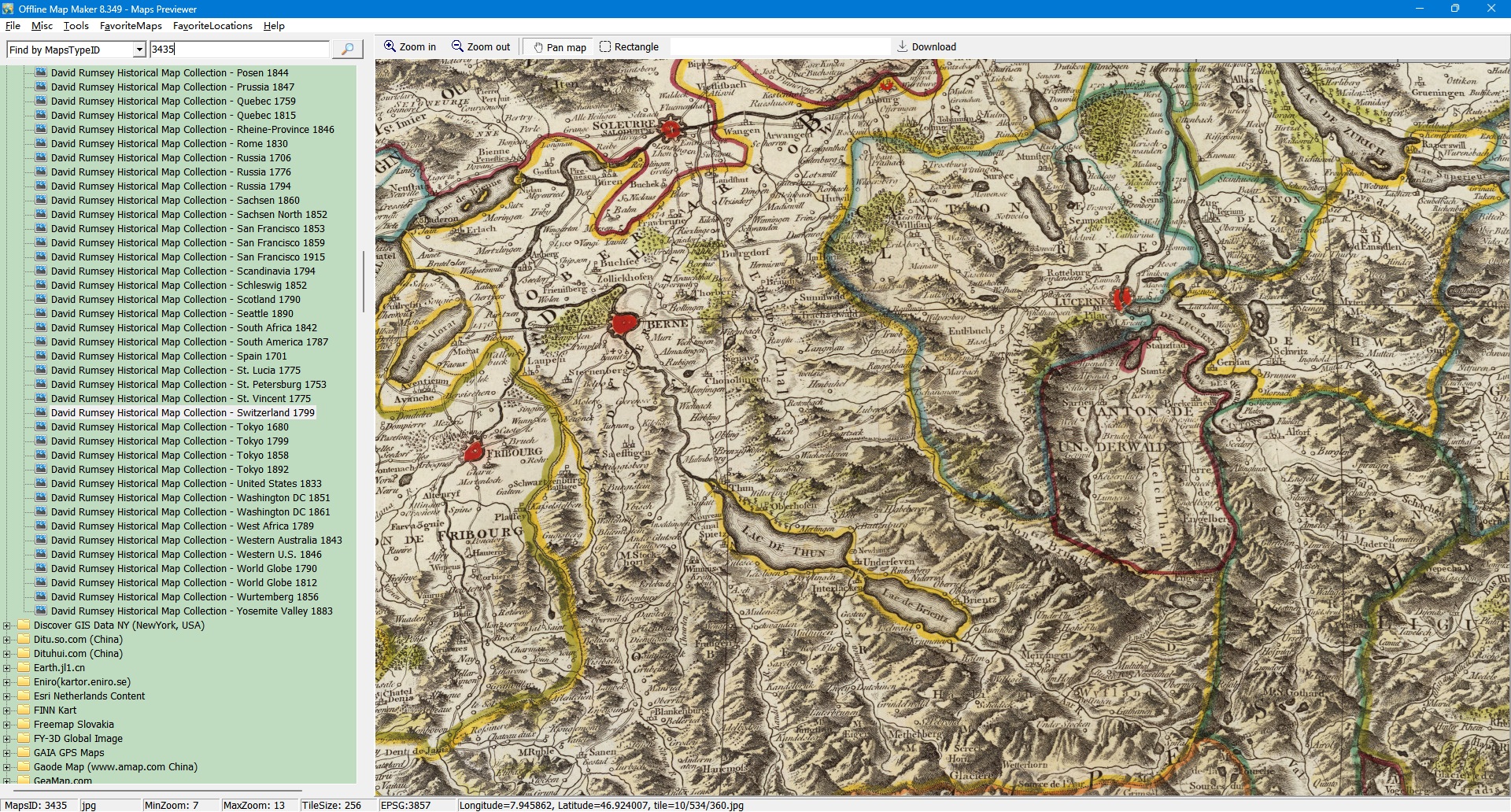1511x812 pixels.
Task: Click folder icon for Freemap Slovakia
Action: tap(24, 725)
